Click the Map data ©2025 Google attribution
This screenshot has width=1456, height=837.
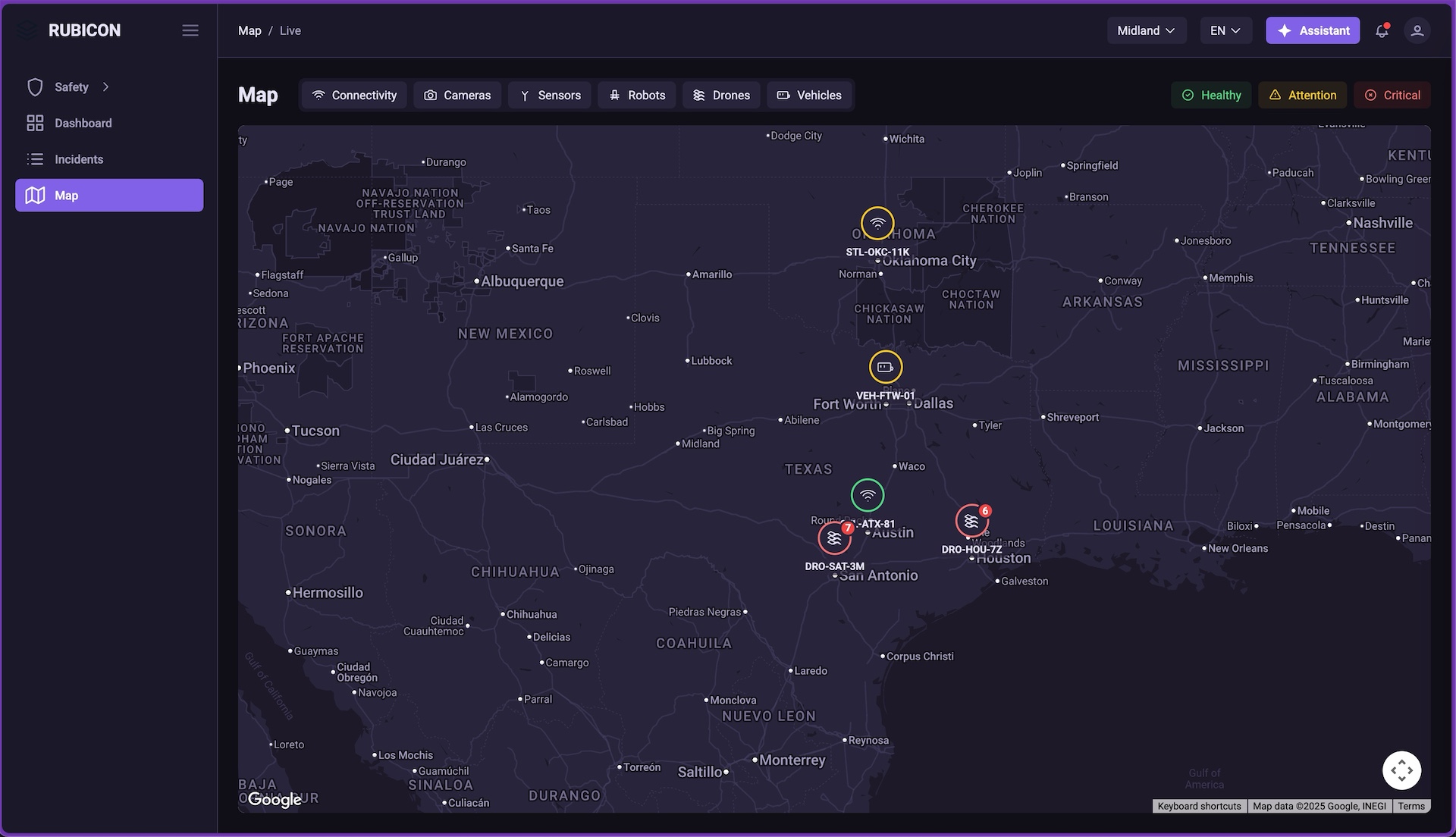point(1319,806)
